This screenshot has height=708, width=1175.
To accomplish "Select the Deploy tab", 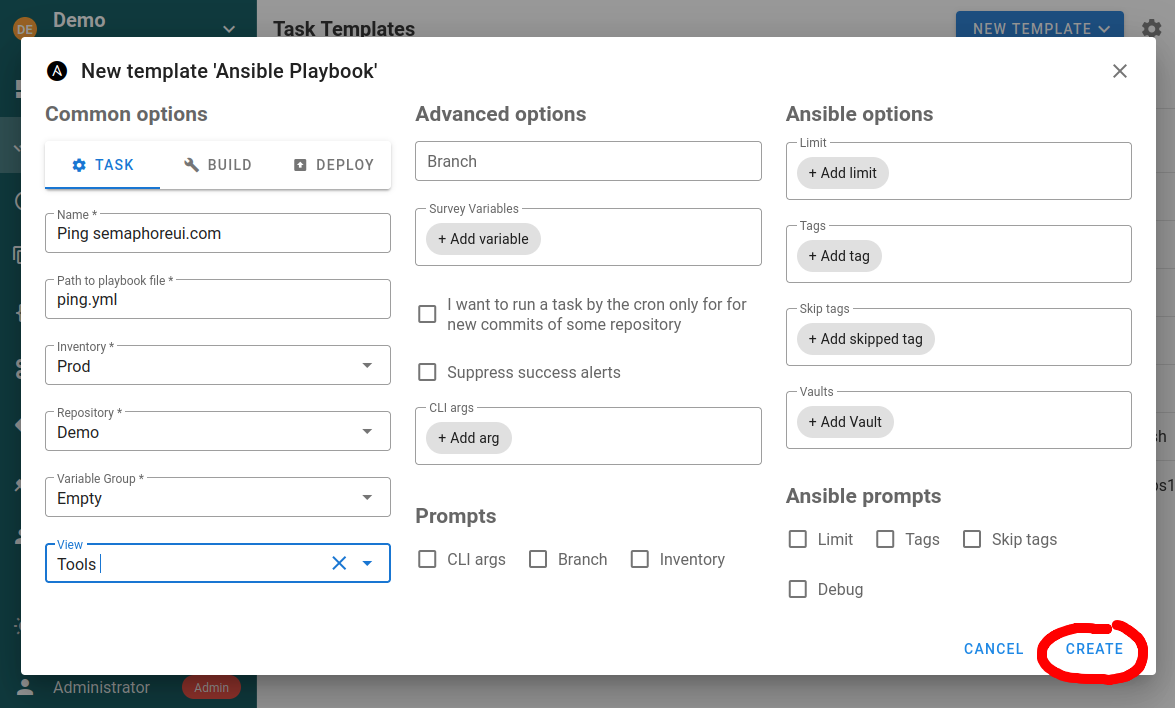I will pyautogui.click(x=333, y=165).
